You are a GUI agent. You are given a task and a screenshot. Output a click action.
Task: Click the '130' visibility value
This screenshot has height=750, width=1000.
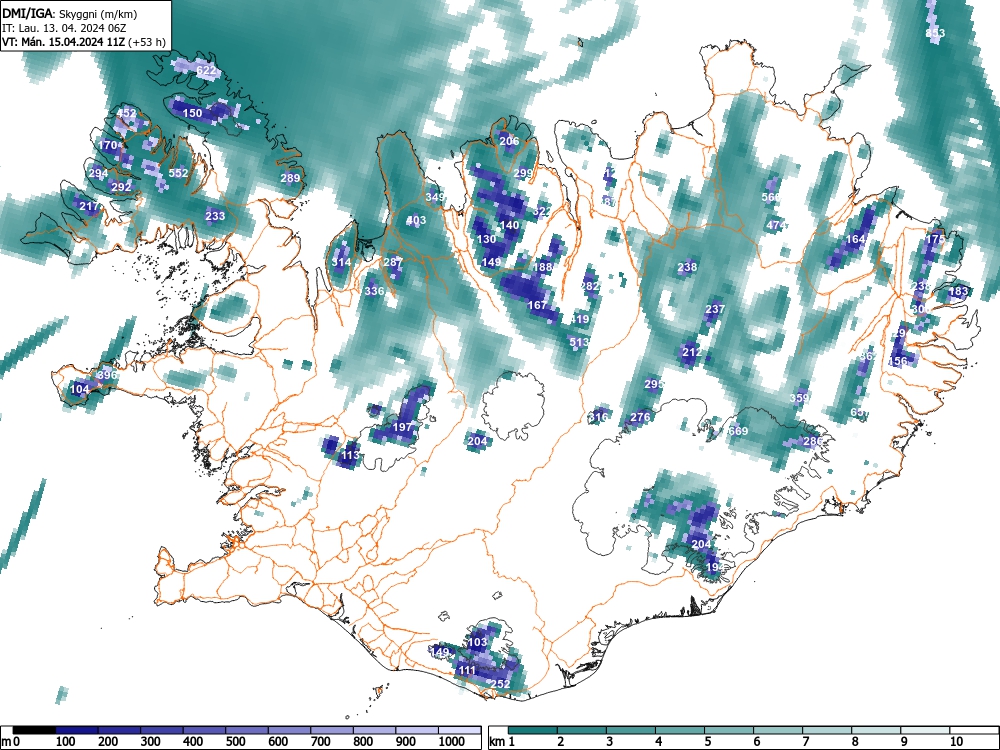[x=487, y=239]
